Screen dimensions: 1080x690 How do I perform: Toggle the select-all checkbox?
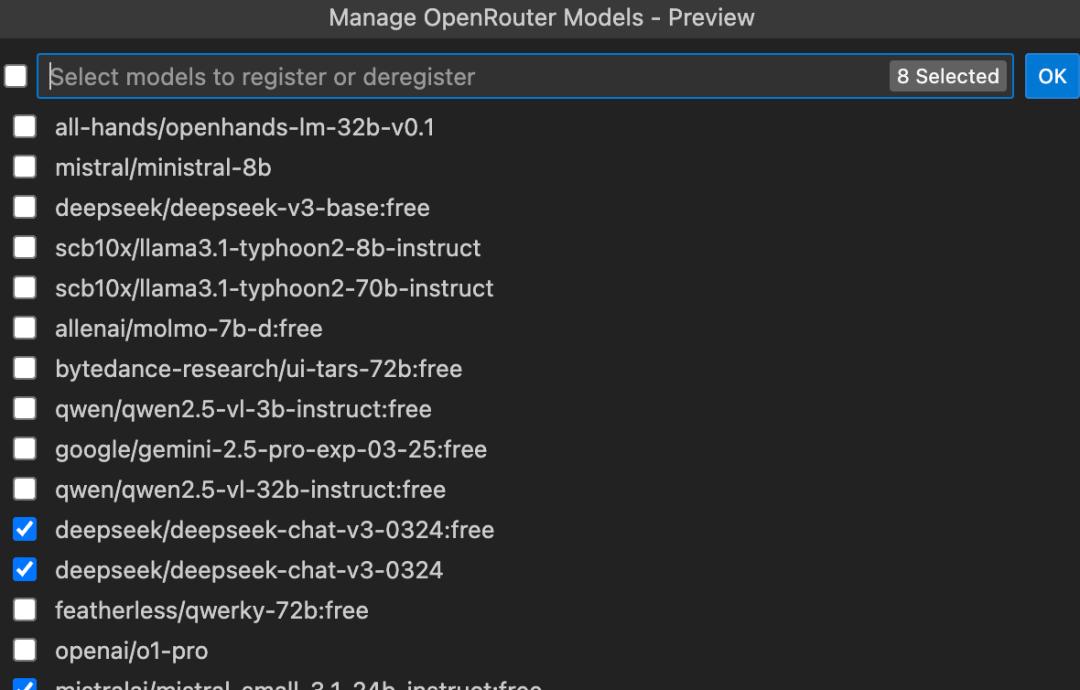pyautogui.click(x=16, y=76)
